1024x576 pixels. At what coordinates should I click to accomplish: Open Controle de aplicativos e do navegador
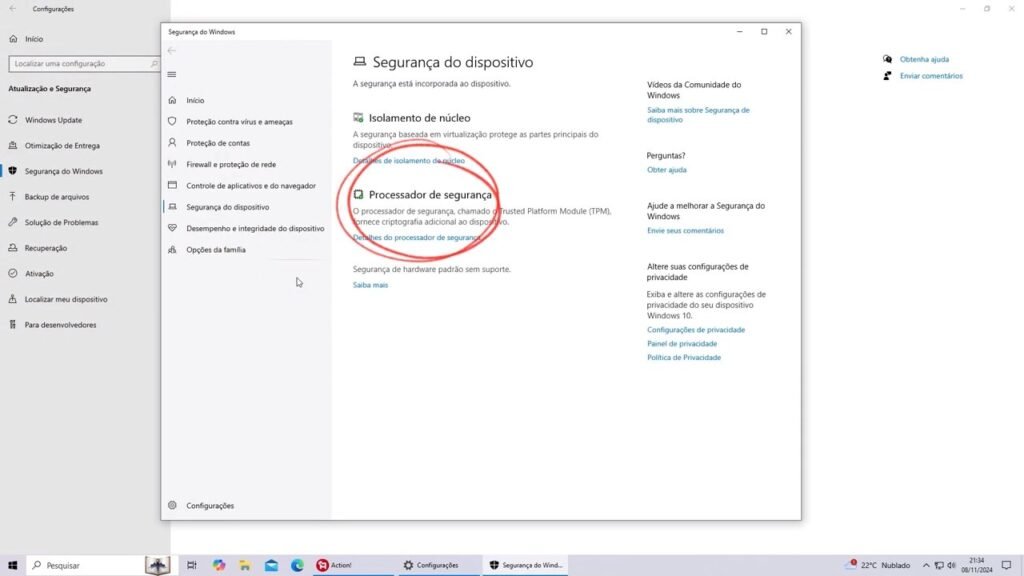251,185
